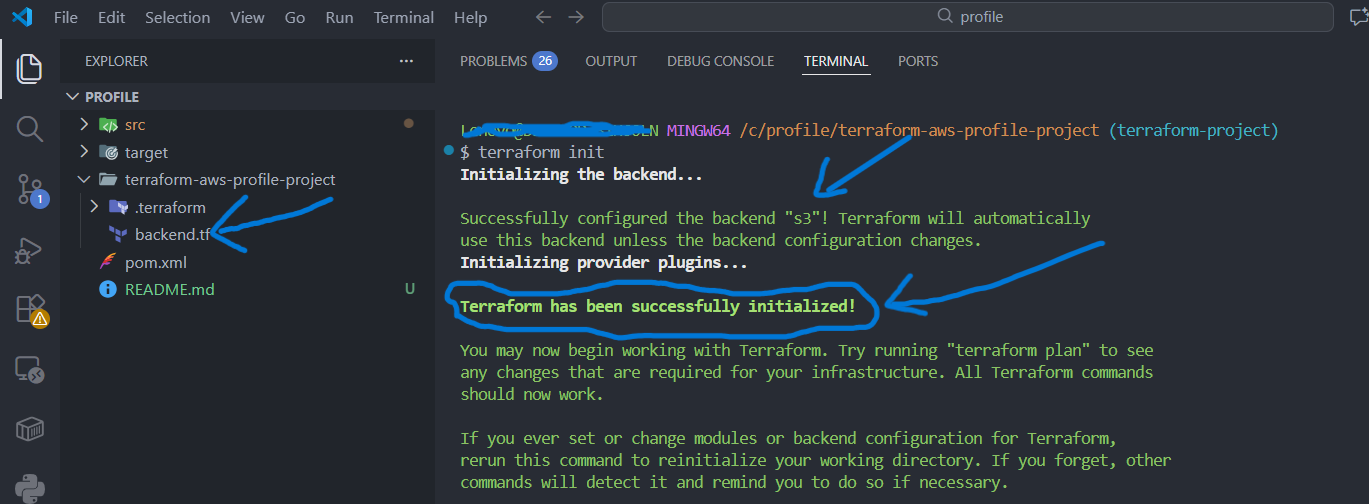Open the Docker containers view
The width and height of the screenshot is (1369, 504).
point(30,430)
